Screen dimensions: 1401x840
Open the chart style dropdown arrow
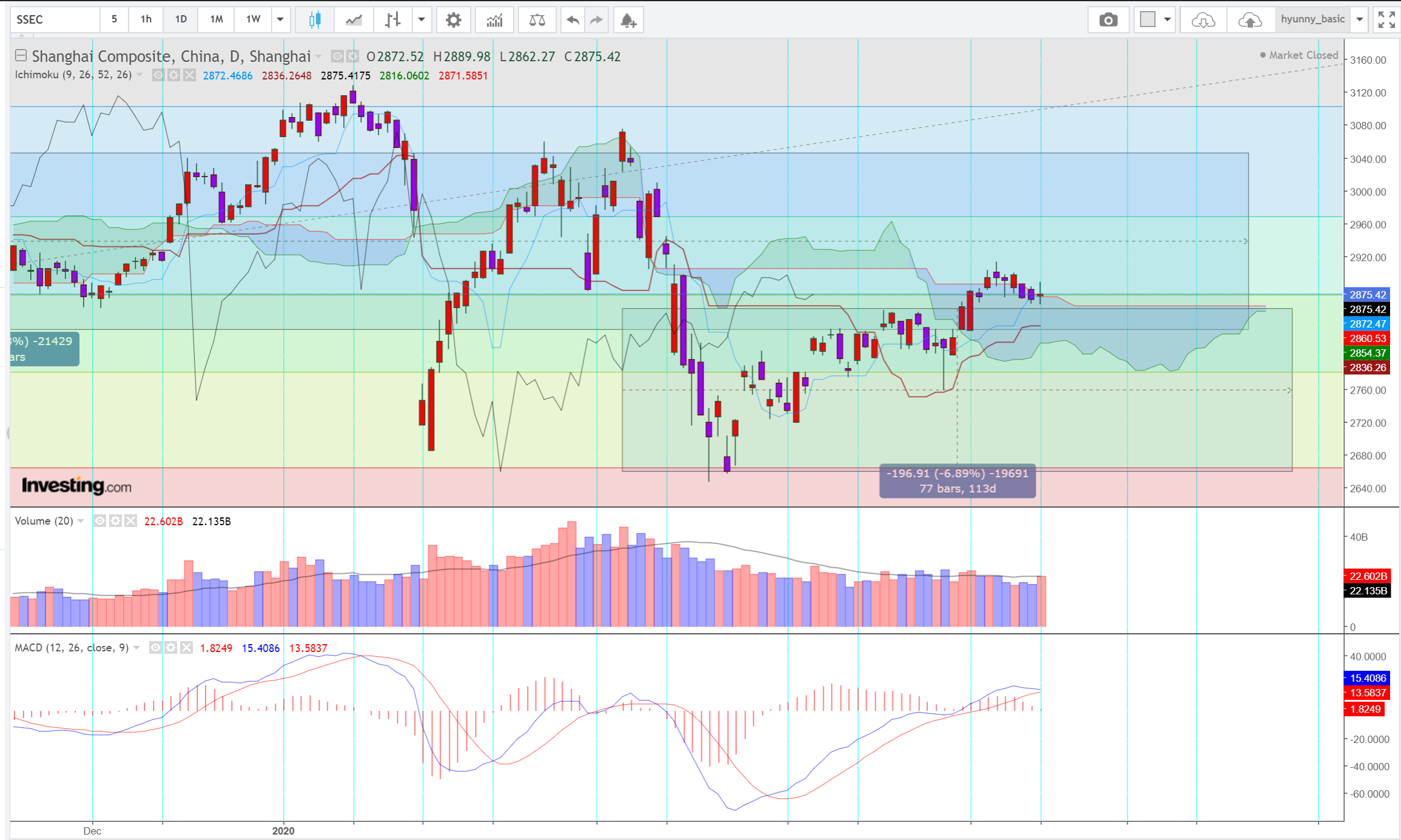[x=422, y=19]
